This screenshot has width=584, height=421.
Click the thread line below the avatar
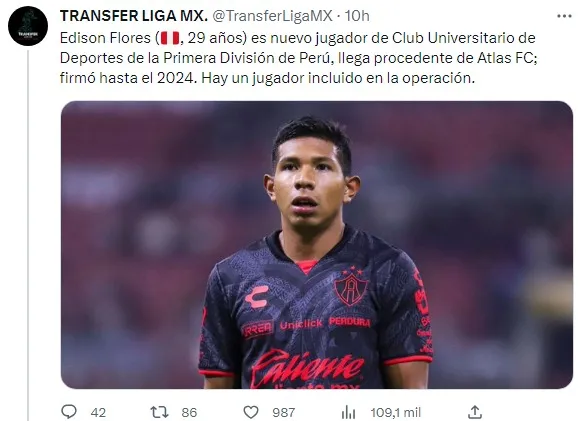click(x=28, y=235)
